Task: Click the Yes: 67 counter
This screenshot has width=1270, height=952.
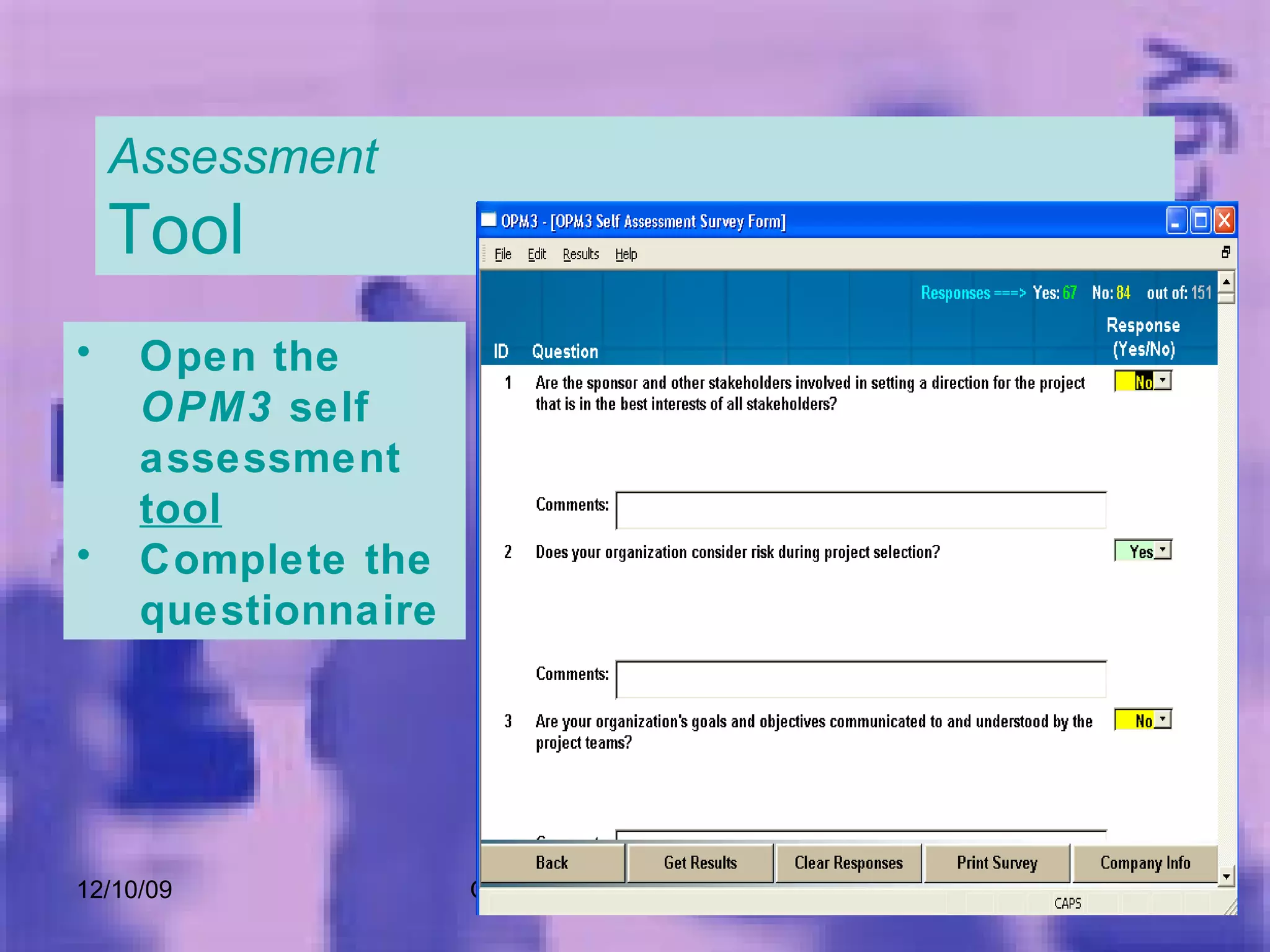Action: 1055,293
